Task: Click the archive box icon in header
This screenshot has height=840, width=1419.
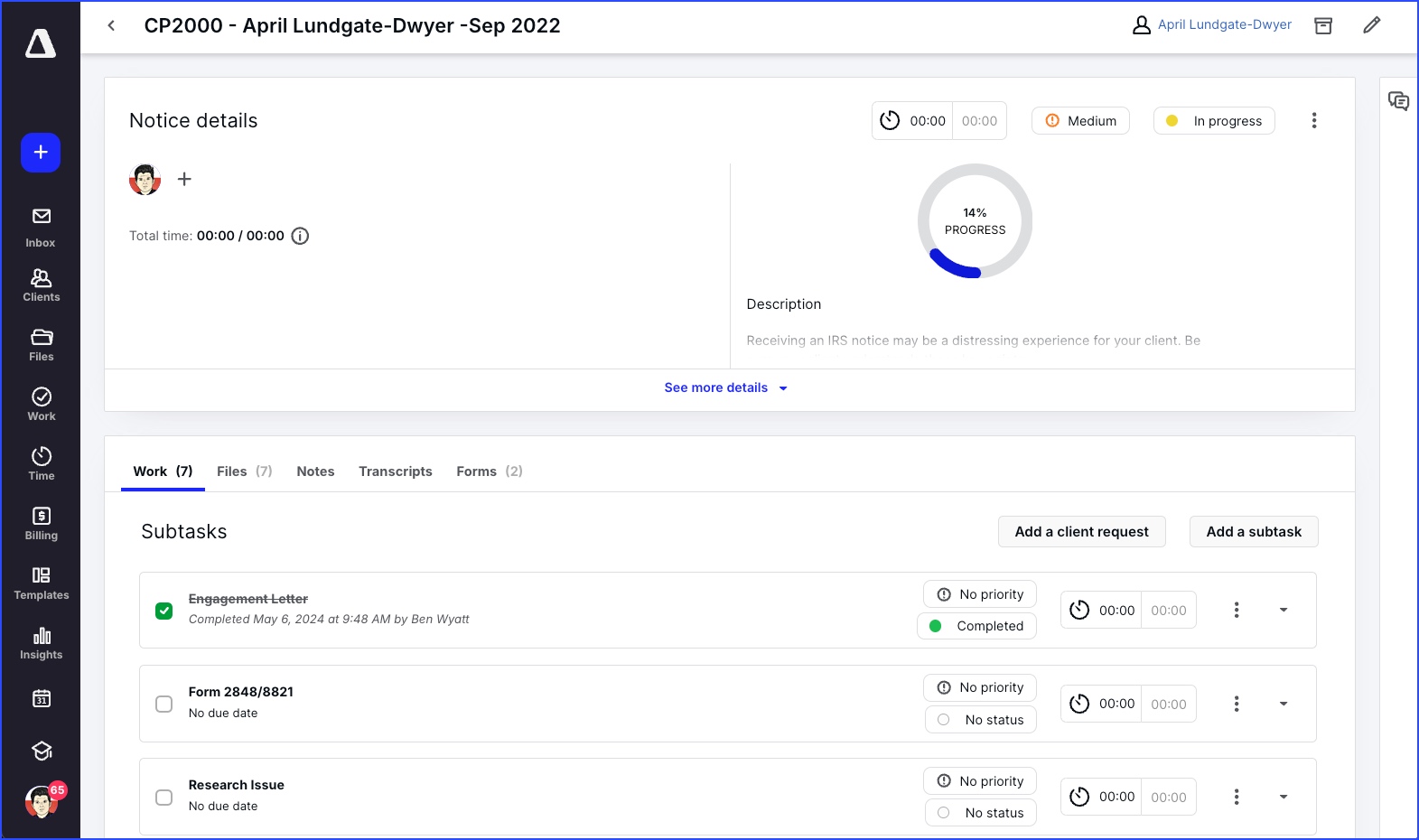Action: tap(1323, 25)
